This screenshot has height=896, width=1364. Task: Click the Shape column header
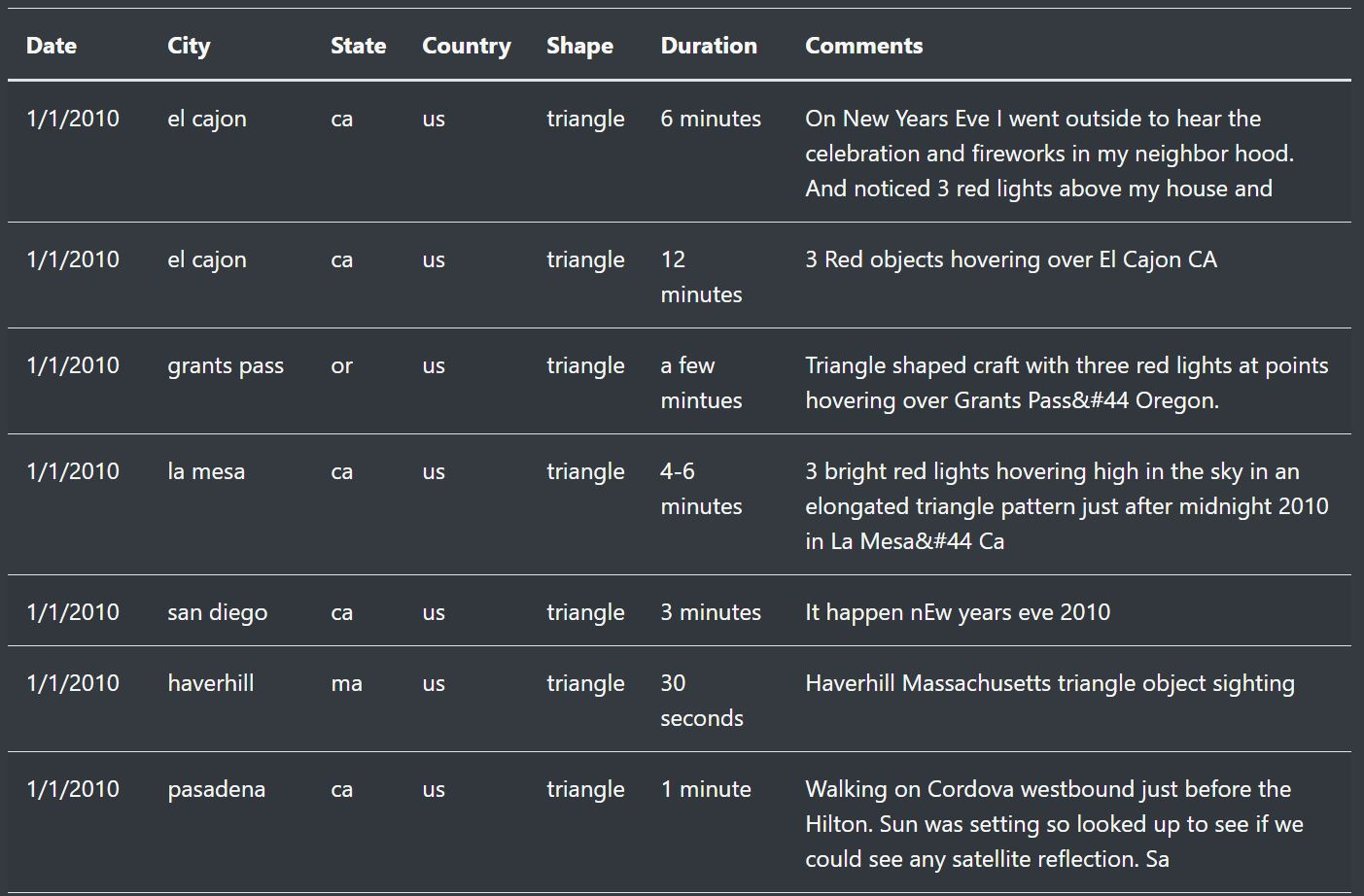click(579, 46)
